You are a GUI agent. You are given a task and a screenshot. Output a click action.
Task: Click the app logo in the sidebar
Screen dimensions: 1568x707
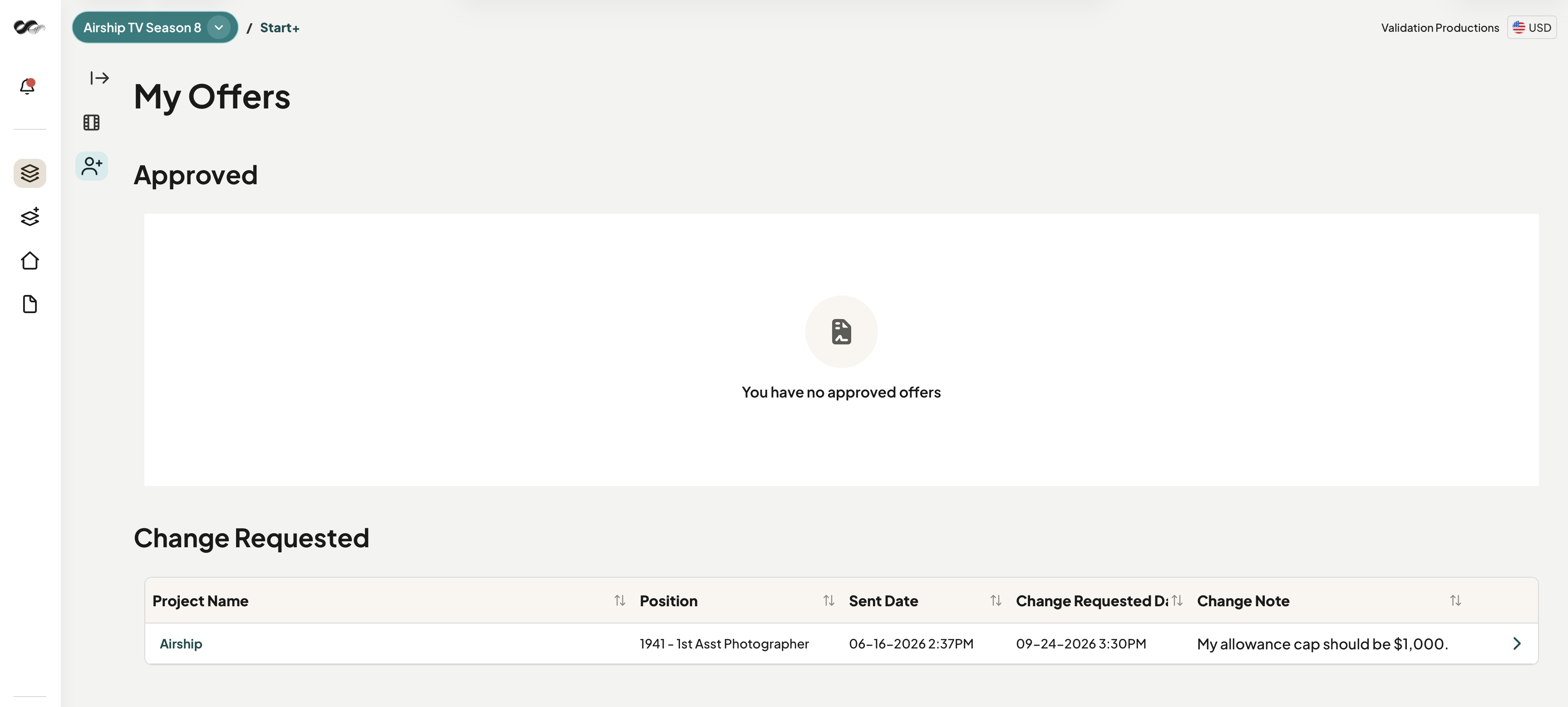pos(29,27)
